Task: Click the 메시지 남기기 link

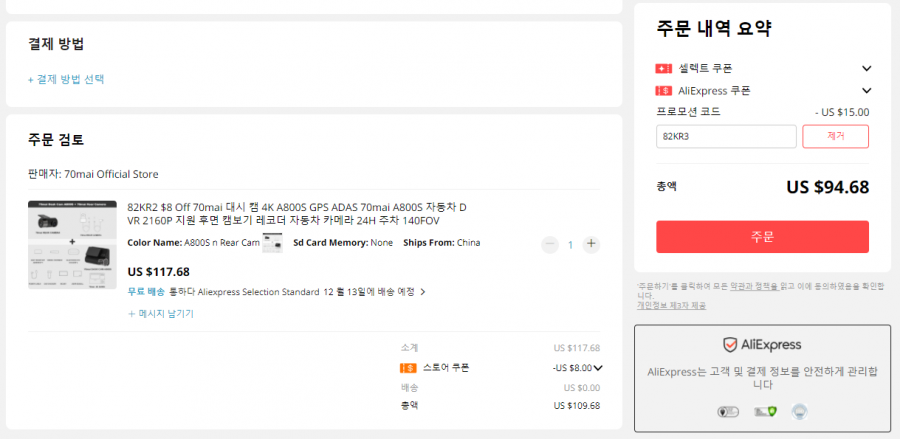Action: (x=161, y=314)
